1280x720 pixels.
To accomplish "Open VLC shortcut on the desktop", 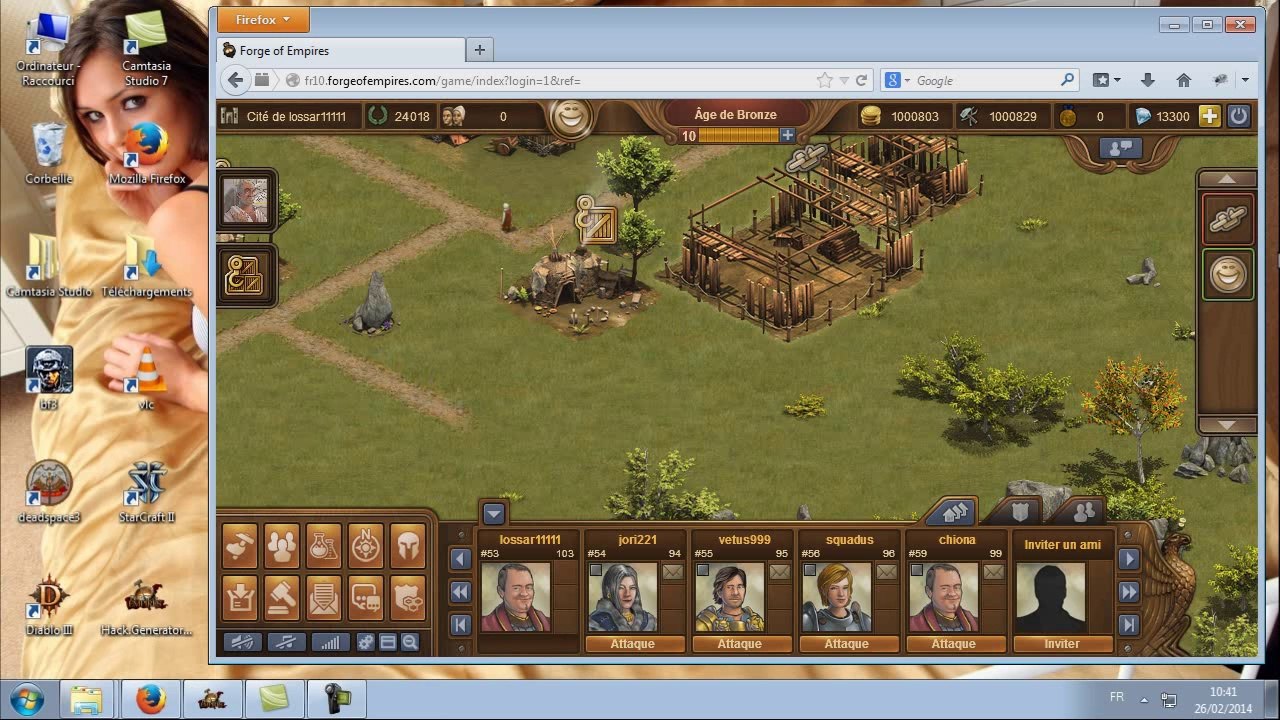I will coord(148,379).
